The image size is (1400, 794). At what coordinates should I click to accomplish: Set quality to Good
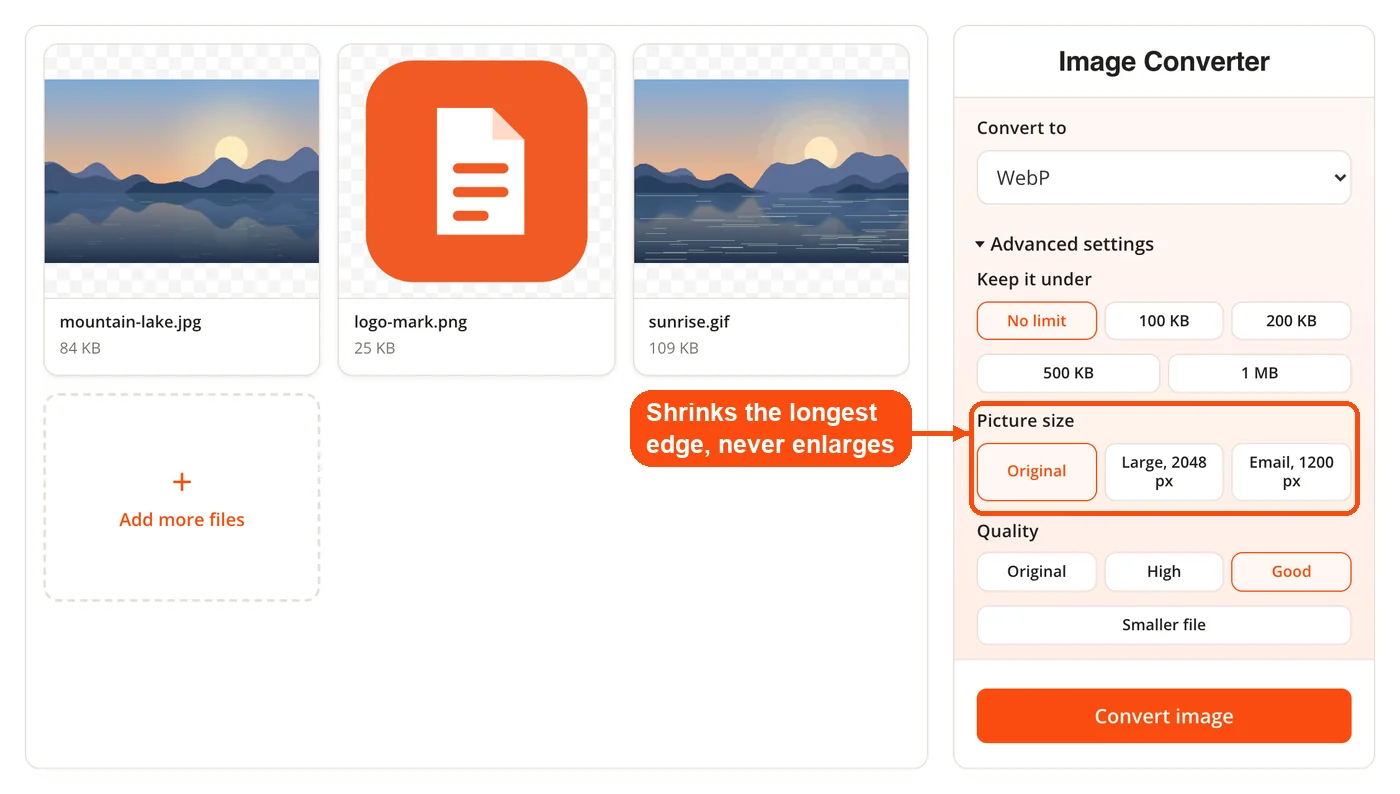click(x=1291, y=572)
